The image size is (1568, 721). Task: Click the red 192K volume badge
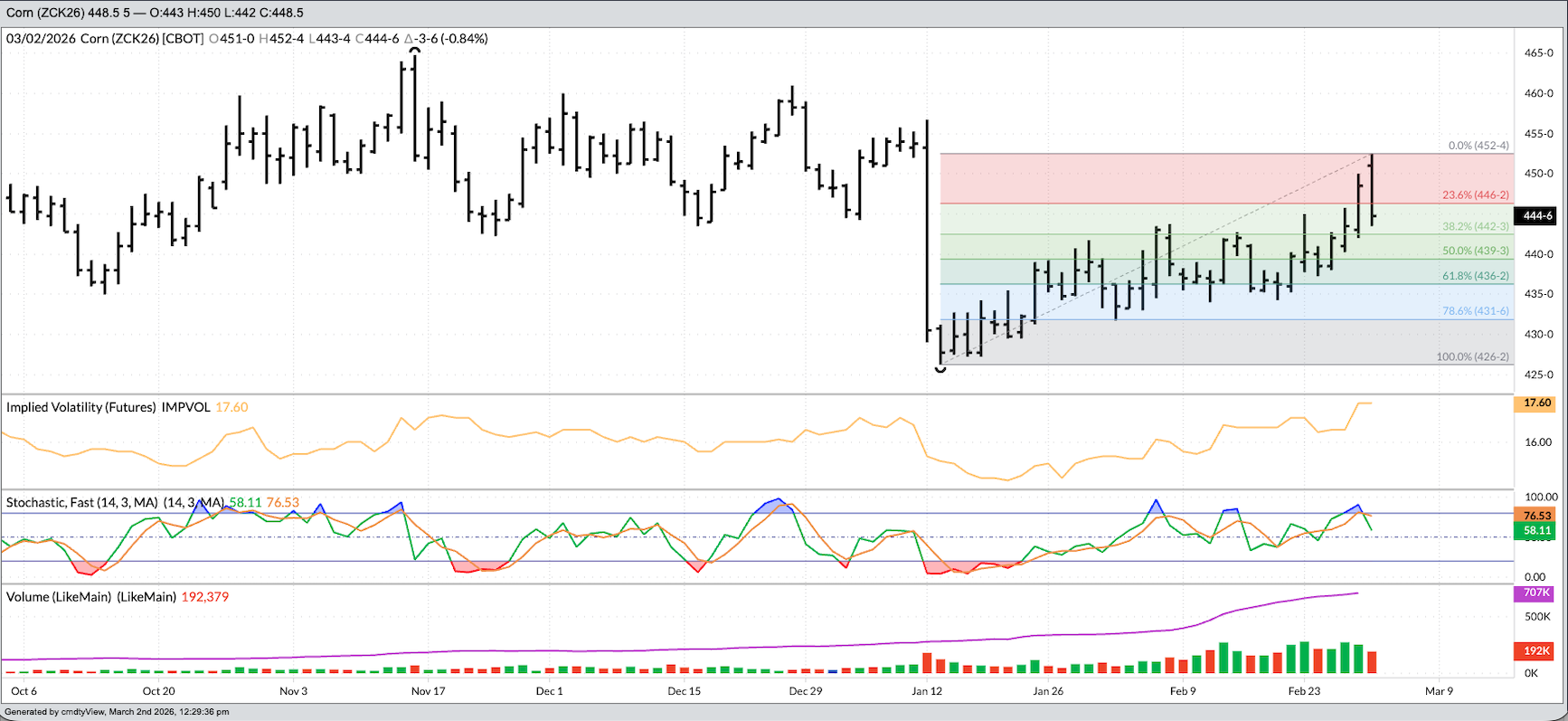[x=1536, y=651]
